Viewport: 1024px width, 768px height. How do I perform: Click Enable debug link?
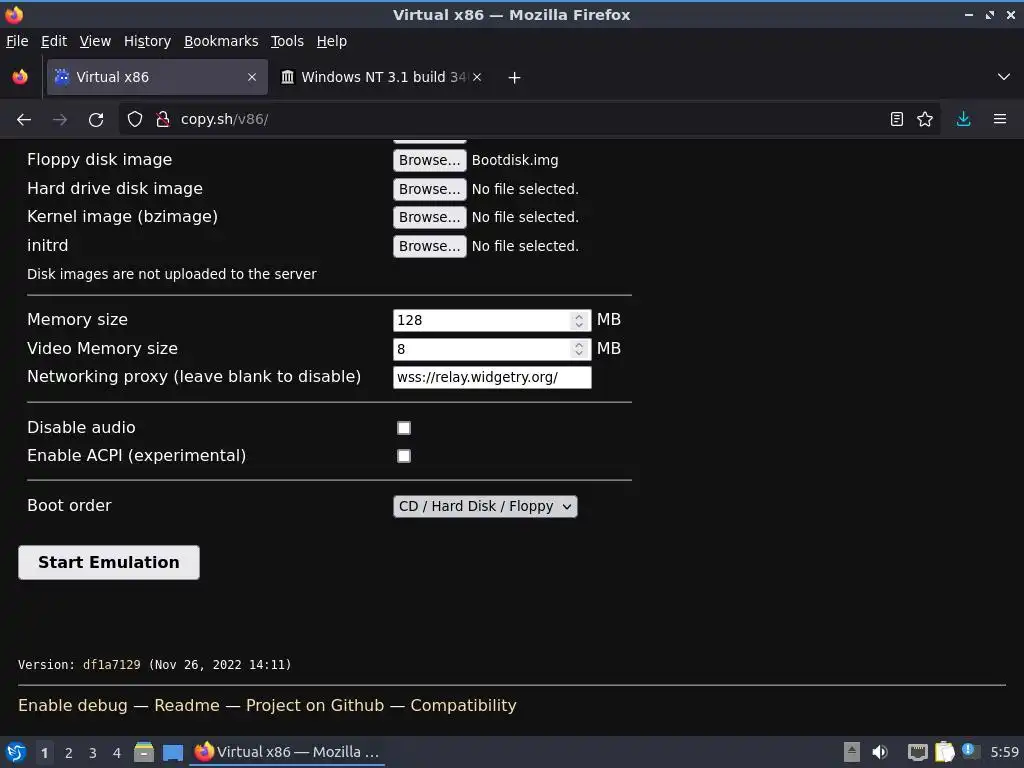click(73, 705)
